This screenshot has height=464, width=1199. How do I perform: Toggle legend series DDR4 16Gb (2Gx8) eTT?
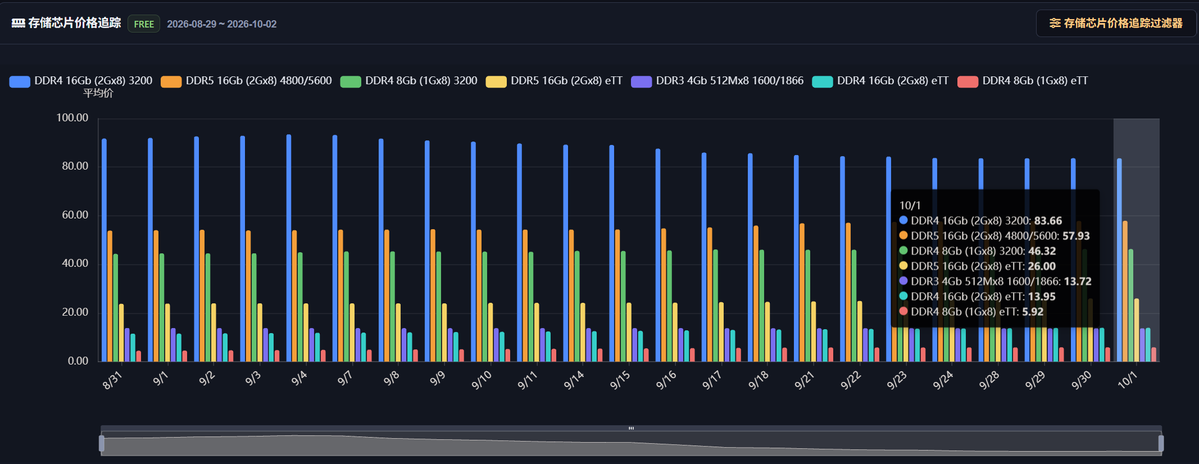(879, 80)
